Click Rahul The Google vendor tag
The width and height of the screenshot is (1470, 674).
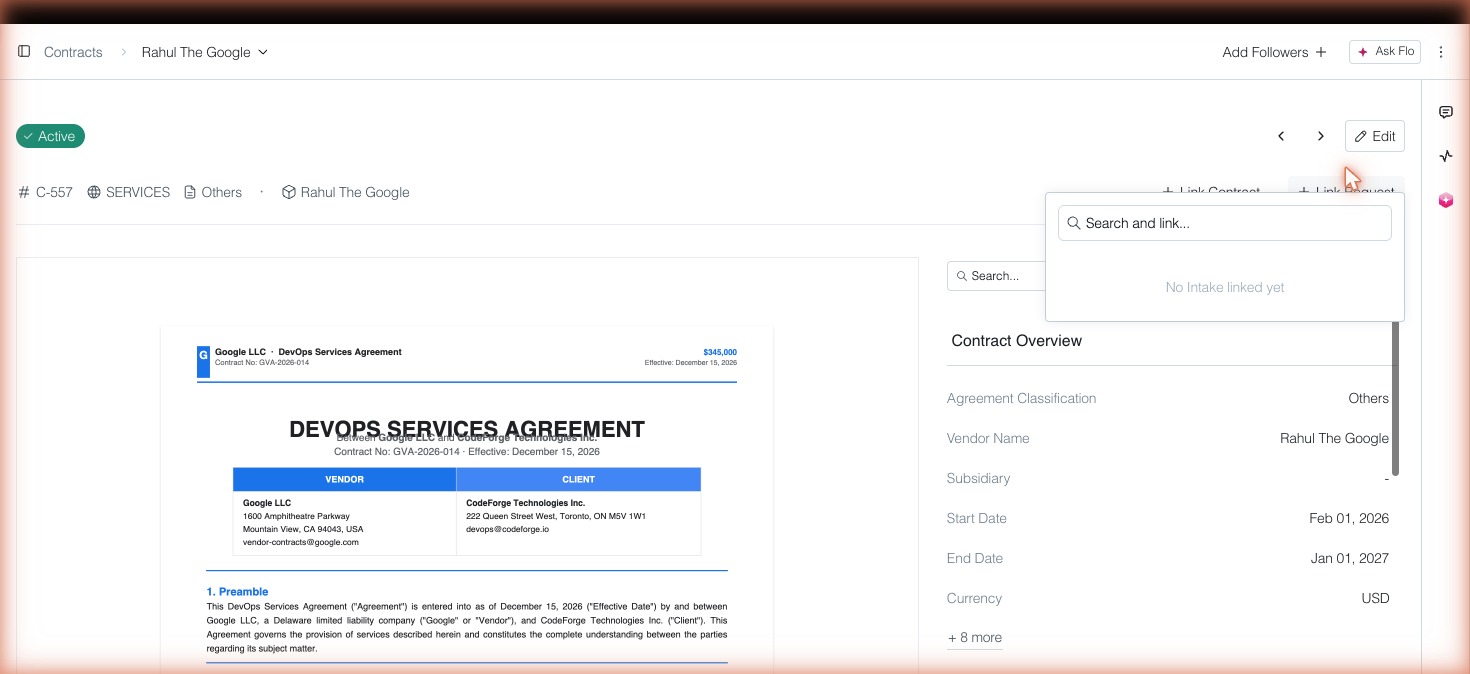345,192
